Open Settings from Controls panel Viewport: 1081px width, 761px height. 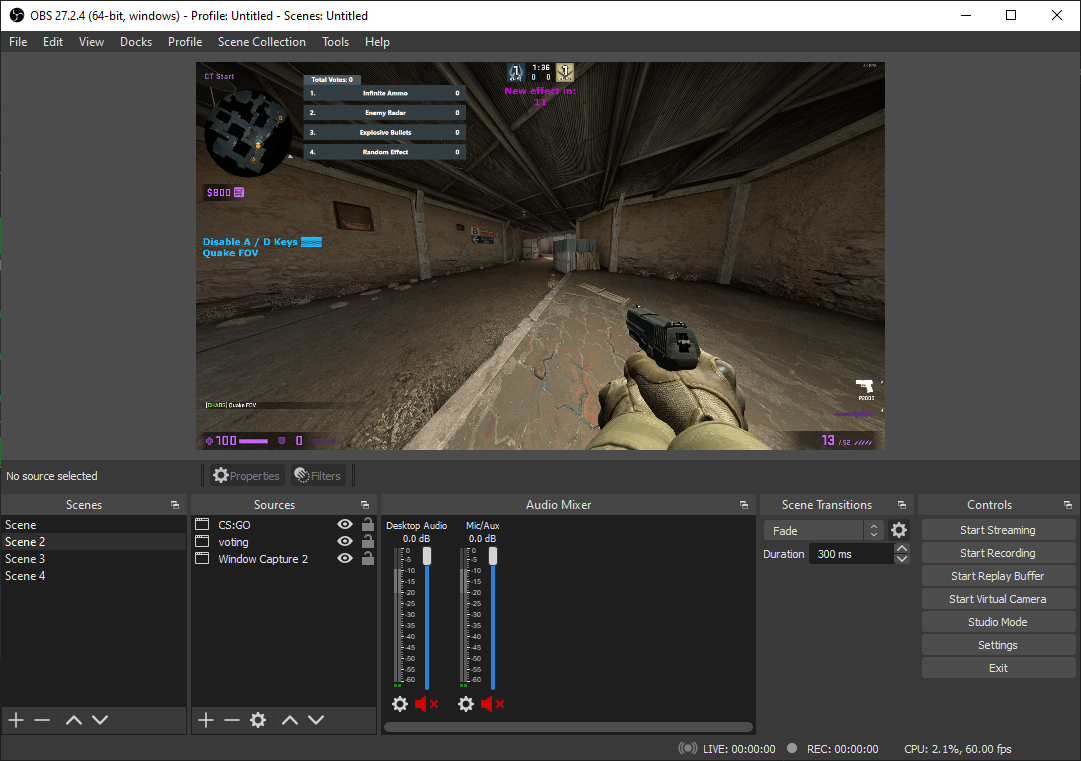click(x=997, y=644)
